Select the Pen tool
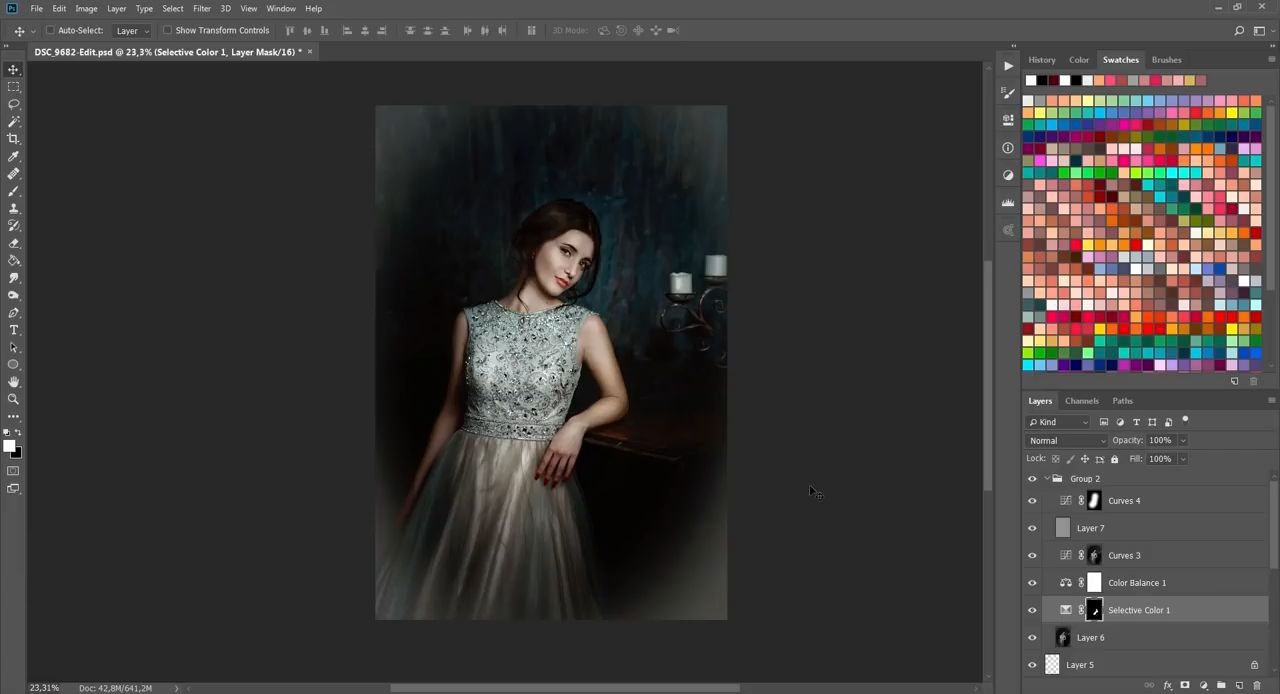Image resolution: width=1280 pixels, height=694 pixels. [14, 313]
